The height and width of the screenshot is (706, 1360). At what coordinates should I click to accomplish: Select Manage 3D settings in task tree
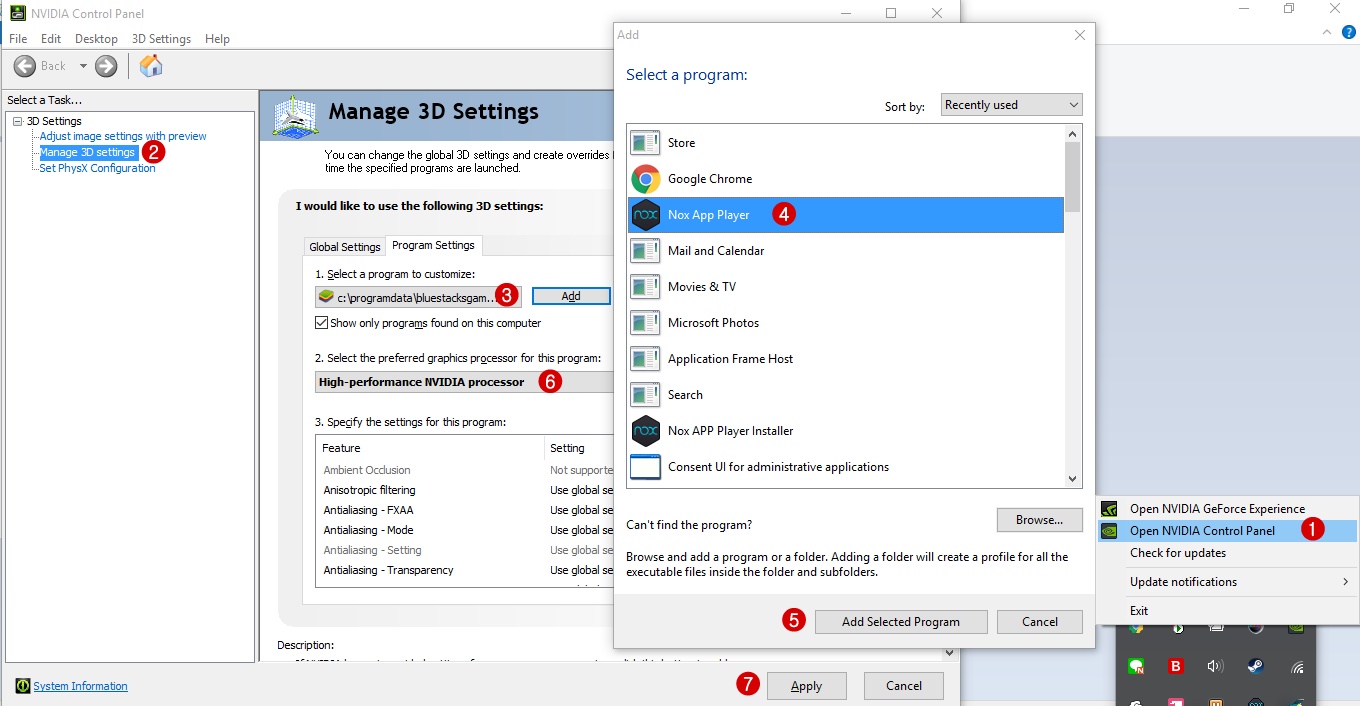click(x=87, y=153)
